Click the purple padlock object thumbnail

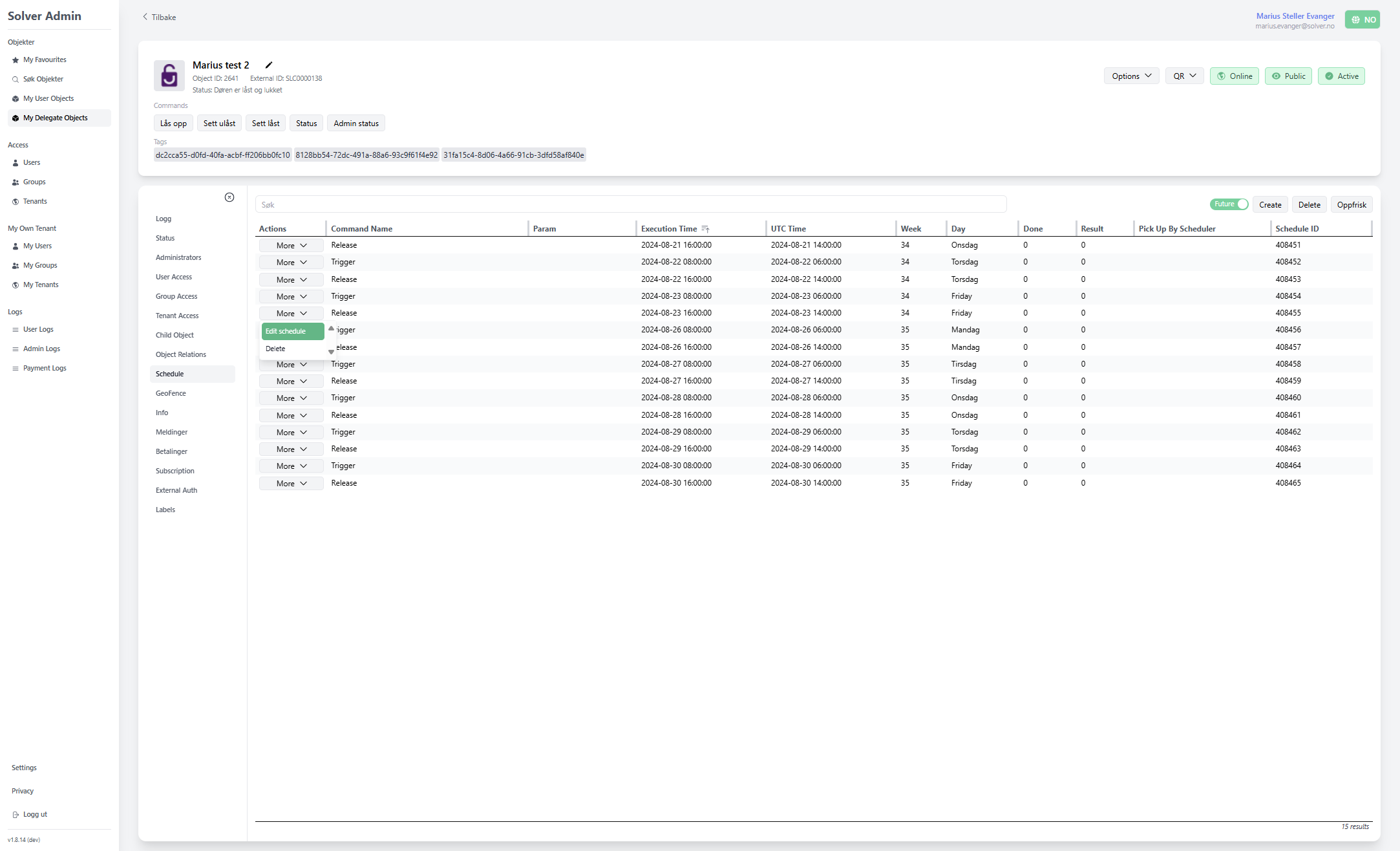[x=169, y=76]
